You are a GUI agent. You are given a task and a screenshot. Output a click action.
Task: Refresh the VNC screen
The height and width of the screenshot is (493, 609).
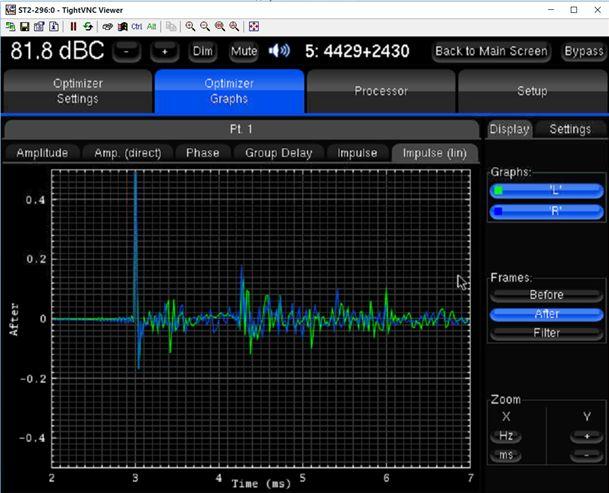88,26
